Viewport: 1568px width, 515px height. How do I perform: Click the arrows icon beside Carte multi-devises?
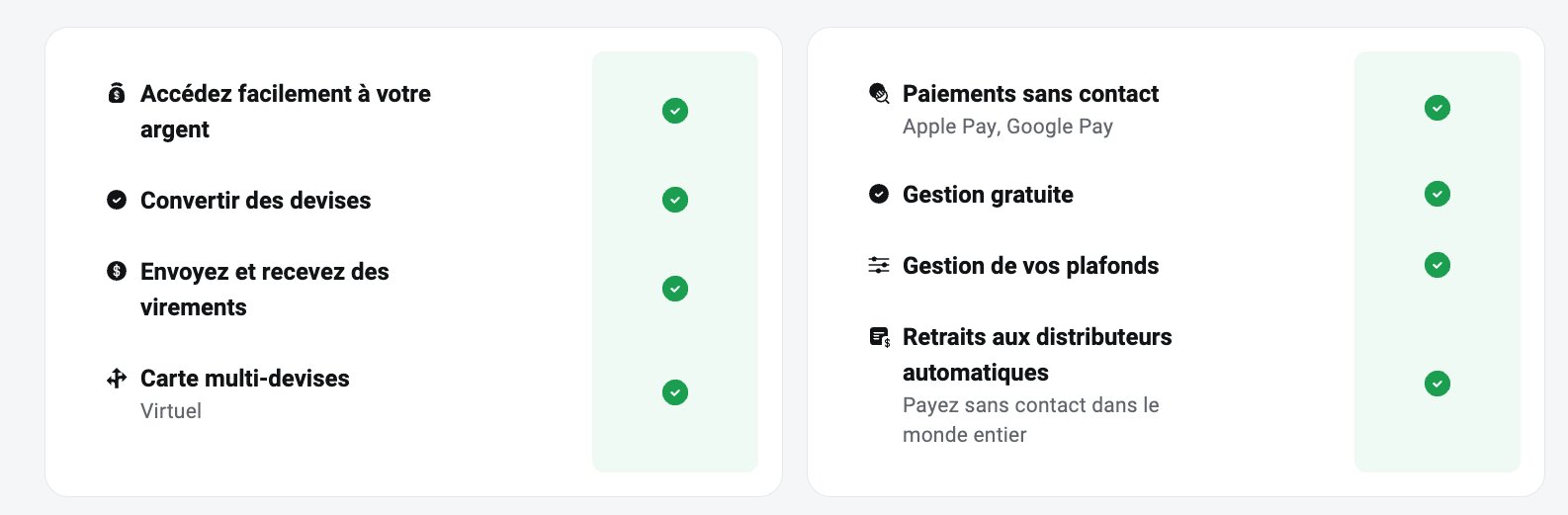click(x=117, y=378)
